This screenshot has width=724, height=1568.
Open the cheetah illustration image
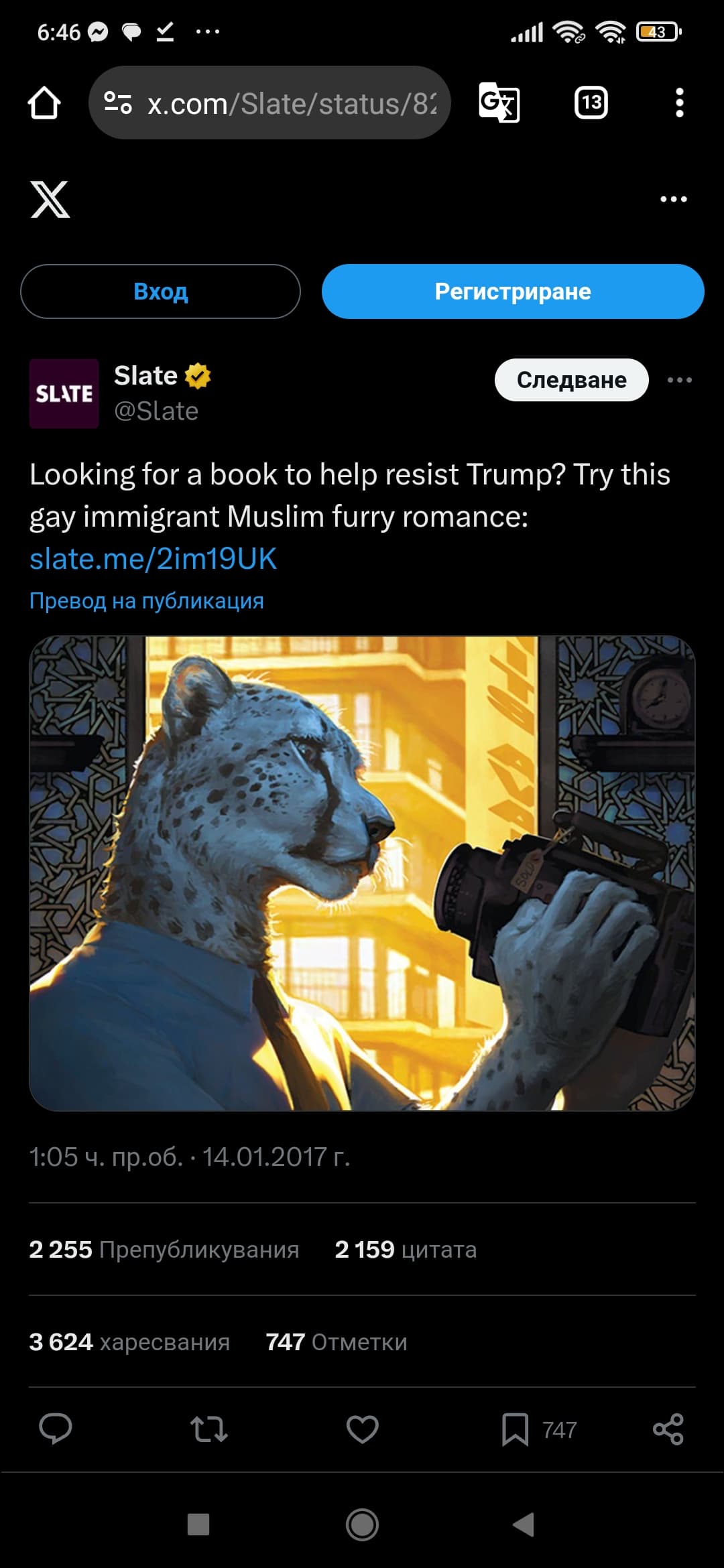(x=362, y=873)
